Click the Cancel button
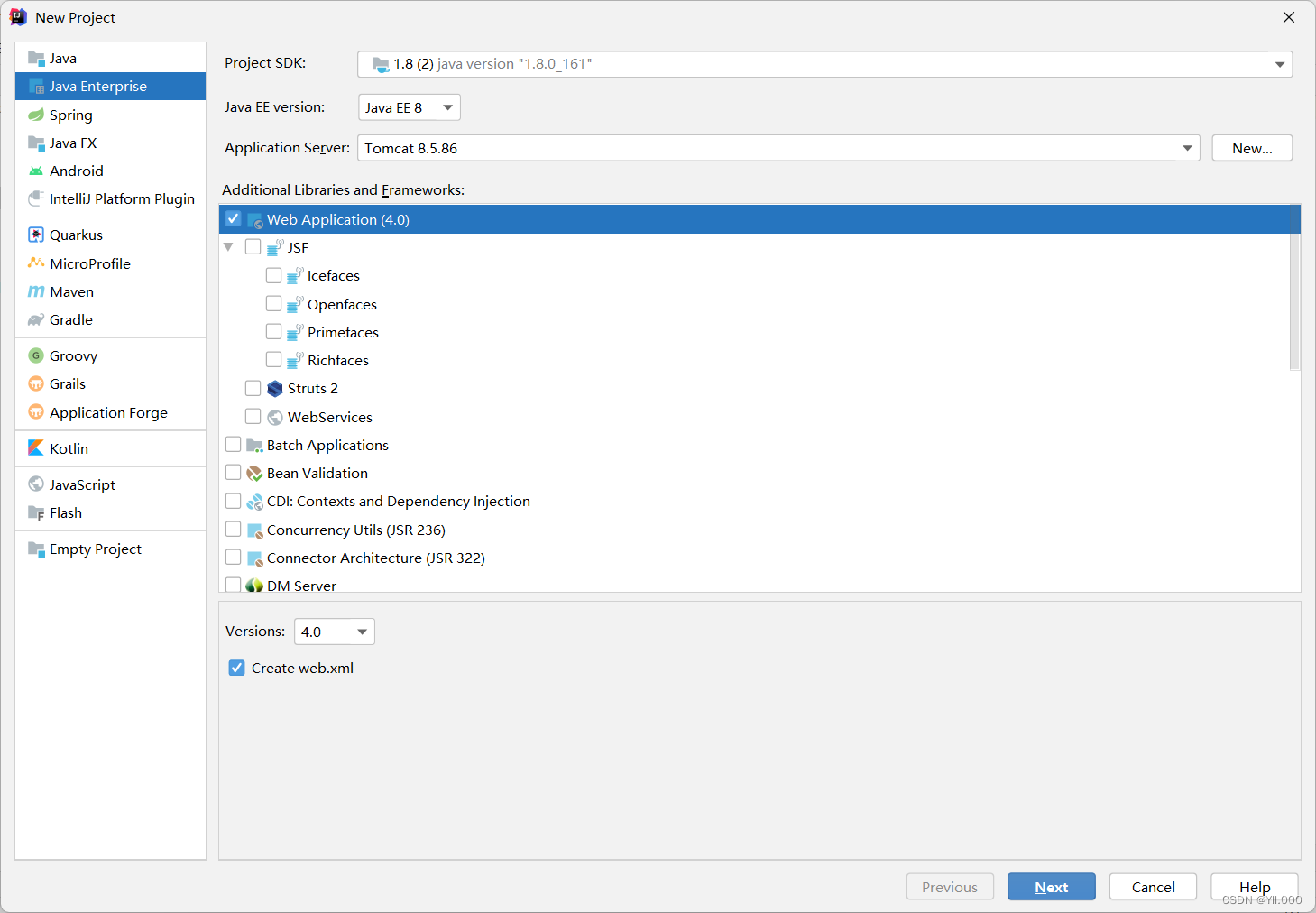The height and width of the screenshot is (913, 1316). point(1154,887)
